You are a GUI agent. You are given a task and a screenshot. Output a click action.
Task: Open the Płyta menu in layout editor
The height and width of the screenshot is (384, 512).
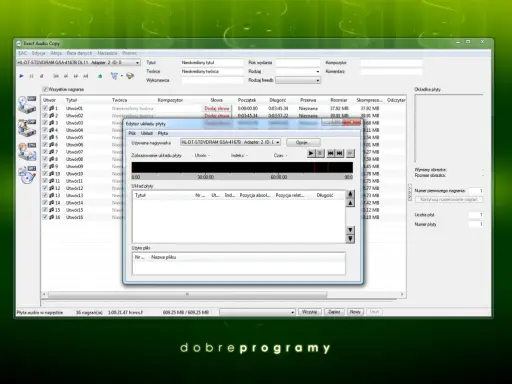163,133
